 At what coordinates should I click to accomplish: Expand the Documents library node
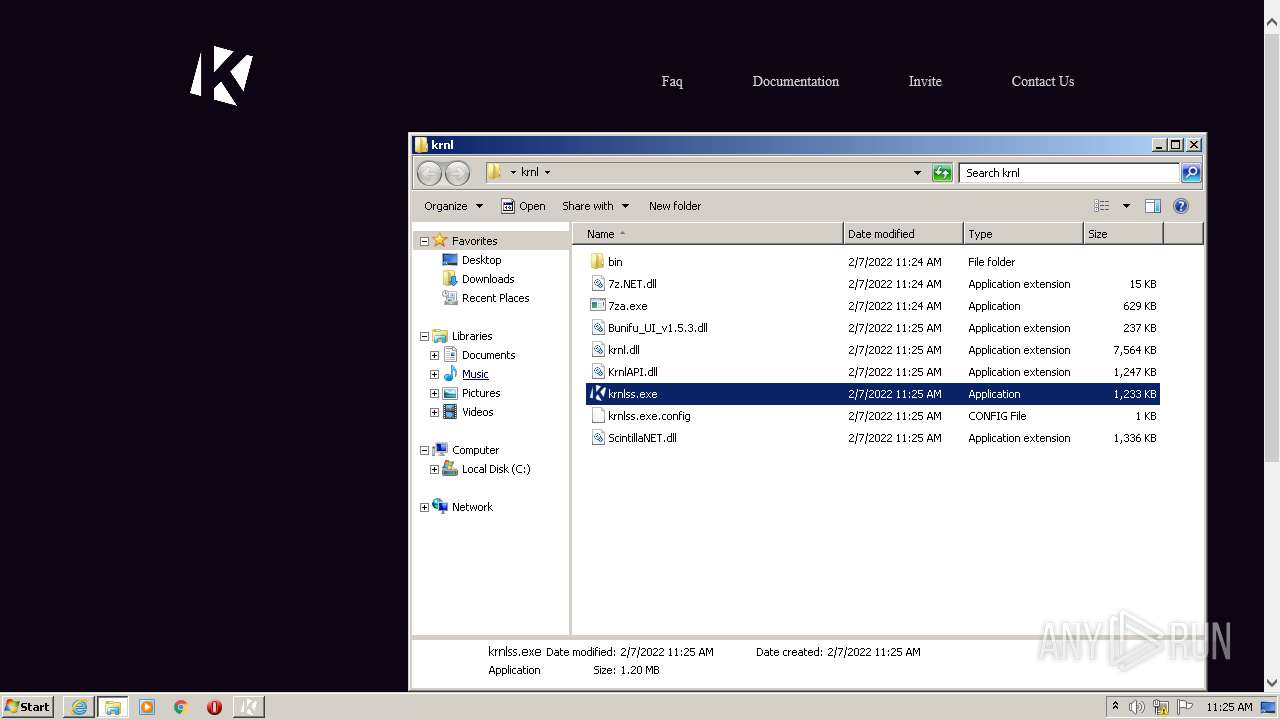pos(434,355)
